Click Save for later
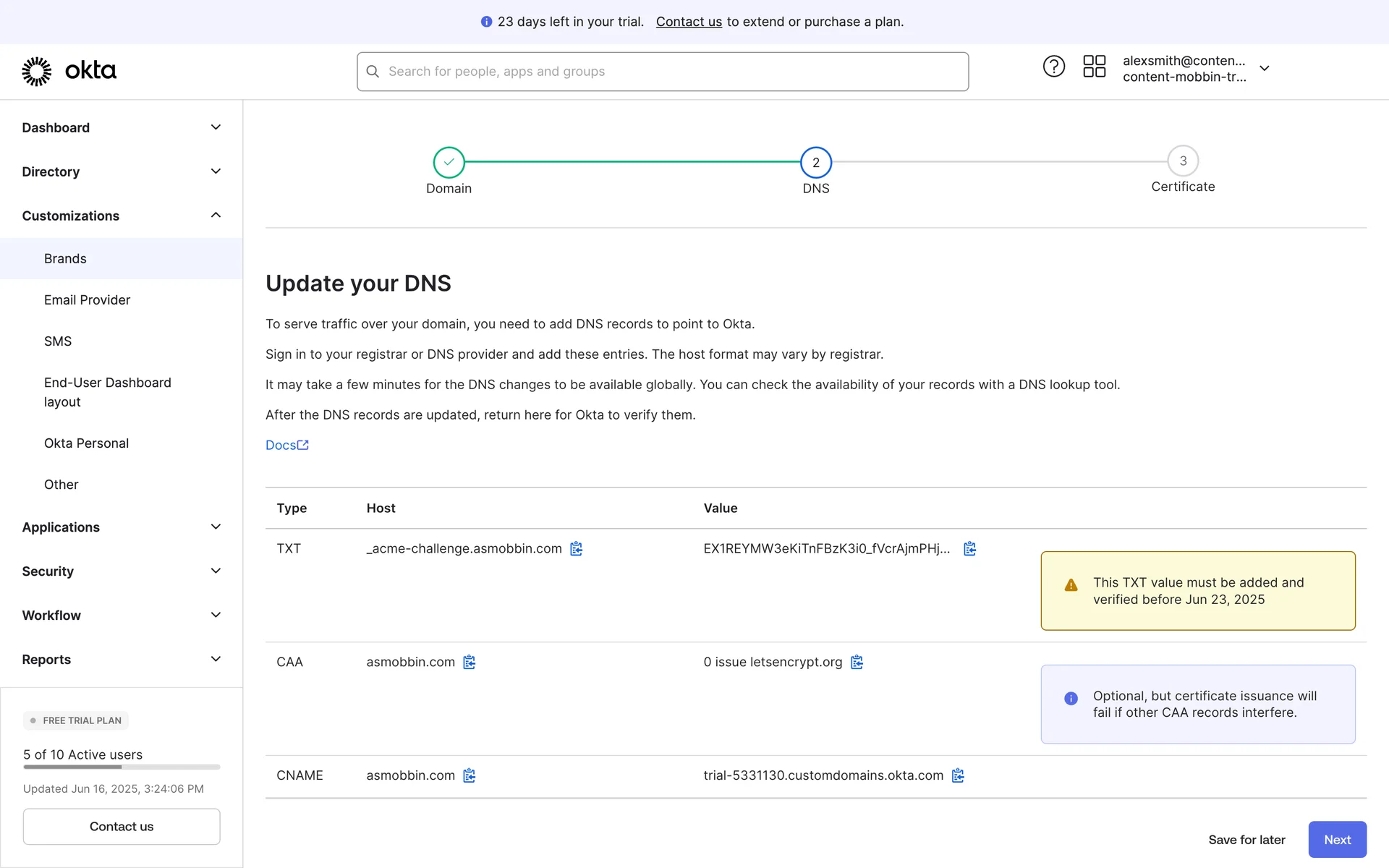Image resolution: width=1389 pixels, height=868 pixels. pyautogui.click(x=1246, y=840)
